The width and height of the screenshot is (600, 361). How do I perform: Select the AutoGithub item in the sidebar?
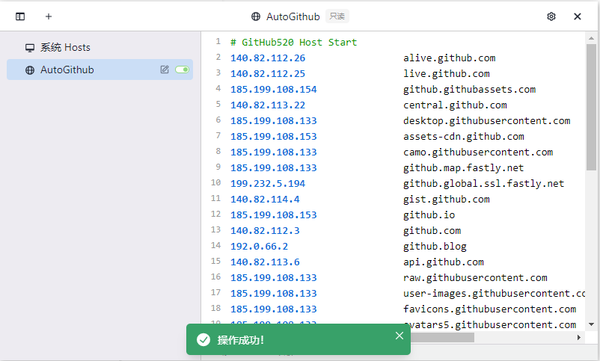coord(99,70)
